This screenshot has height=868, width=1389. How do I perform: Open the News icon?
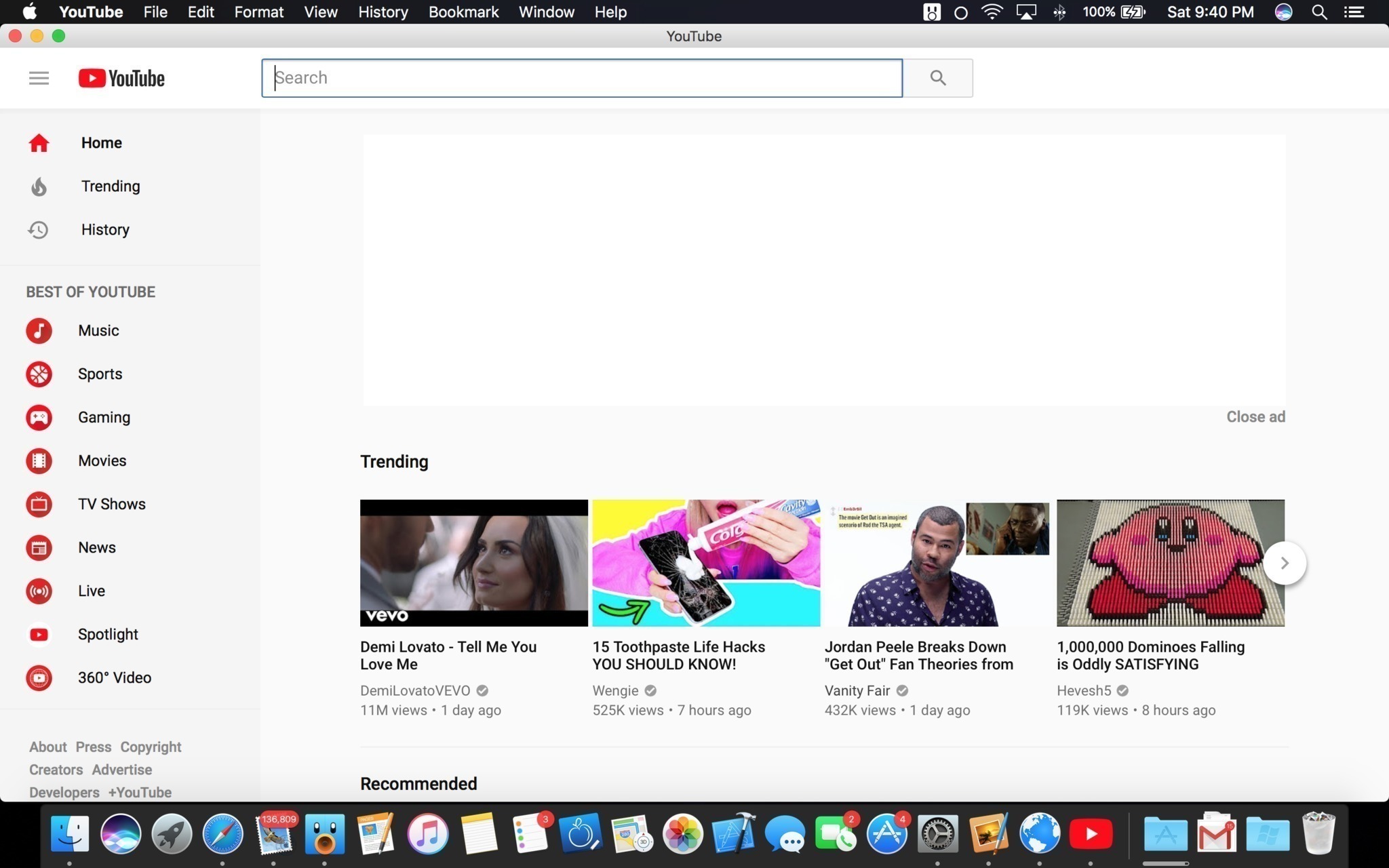[39, 548]
